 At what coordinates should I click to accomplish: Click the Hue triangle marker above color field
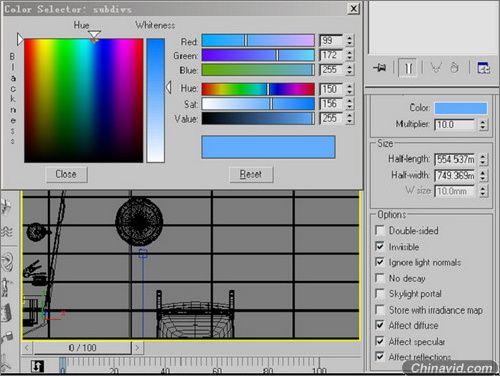[x=94, y=36]
